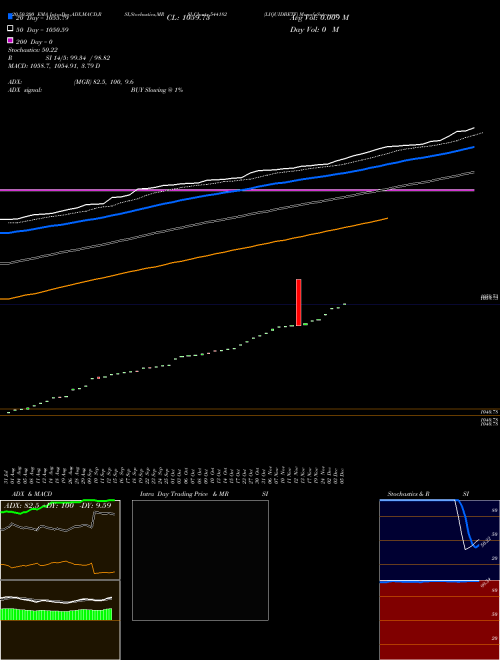
Task: Click the 'Stochastics: 59.22' readout
Action: tap(33, 50)
